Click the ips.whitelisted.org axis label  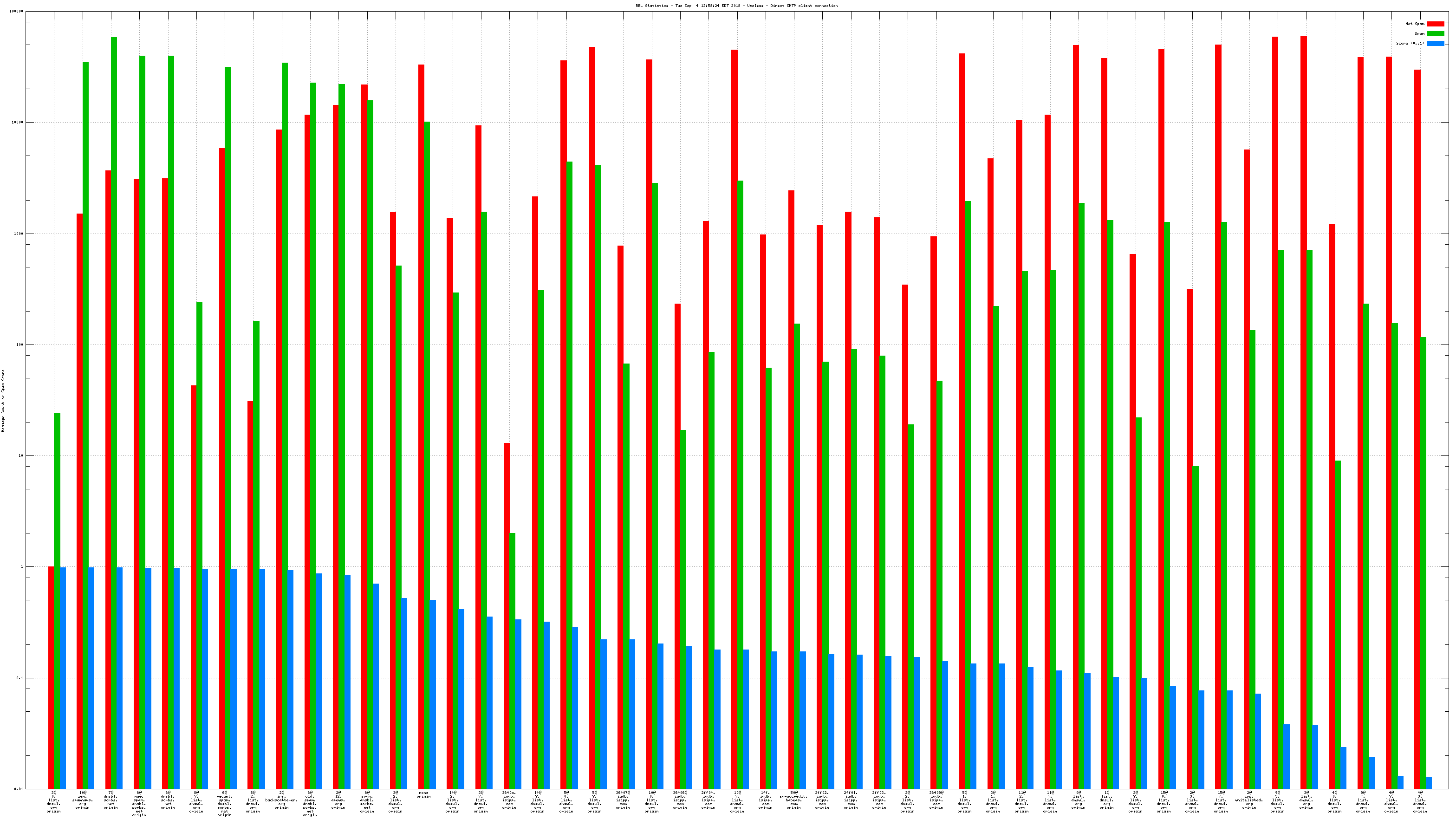click(x=1248, y=800)
